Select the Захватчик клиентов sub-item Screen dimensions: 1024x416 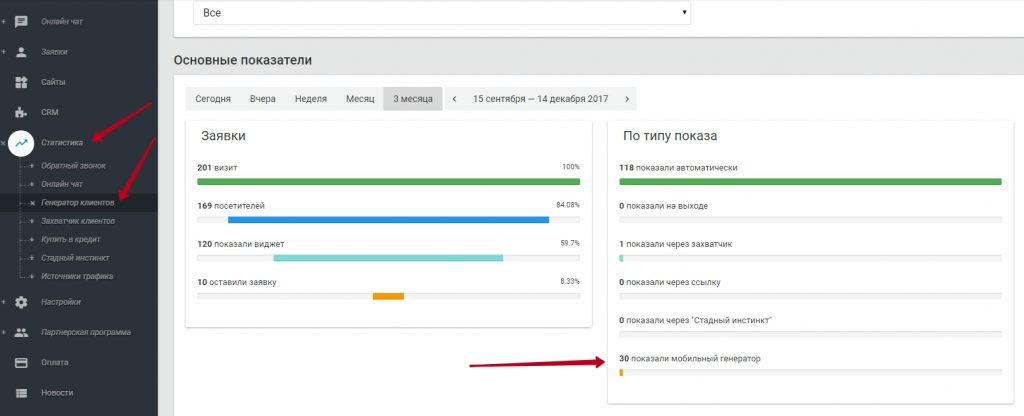(78, 221)
